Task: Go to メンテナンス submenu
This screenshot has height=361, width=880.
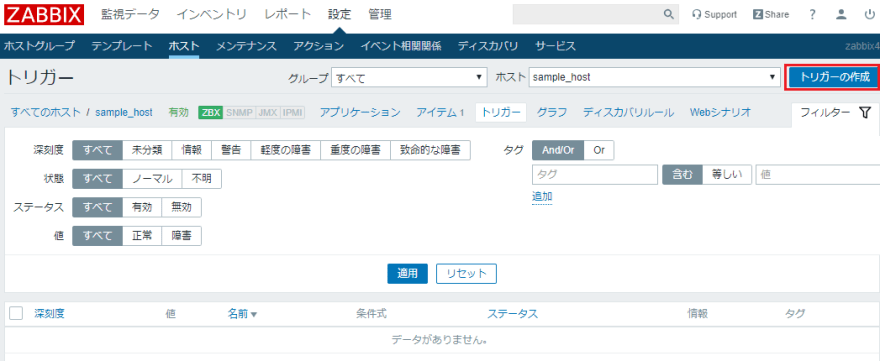Action: click(246, 46)
